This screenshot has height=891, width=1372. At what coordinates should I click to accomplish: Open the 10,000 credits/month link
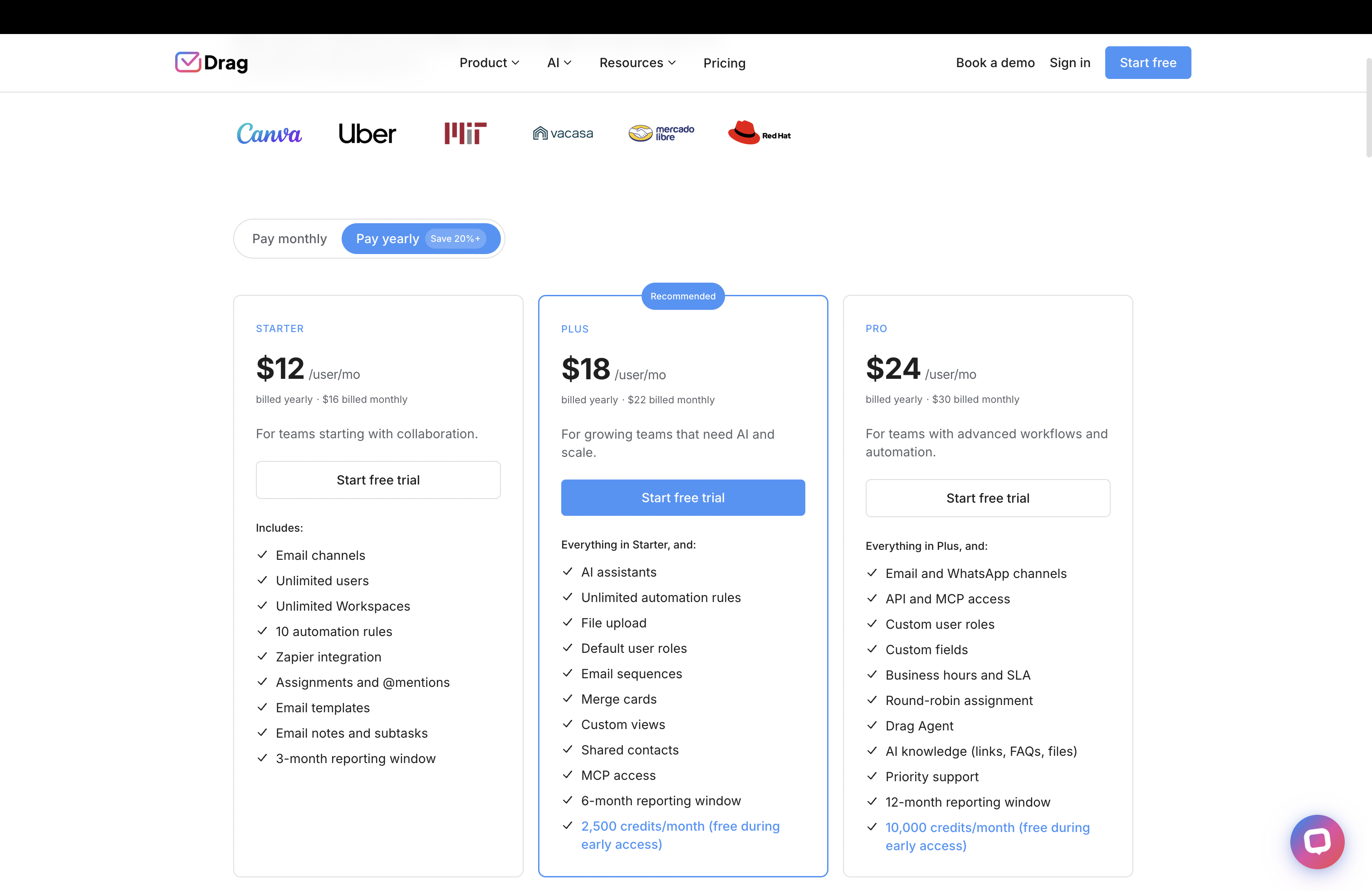(988, 836)
